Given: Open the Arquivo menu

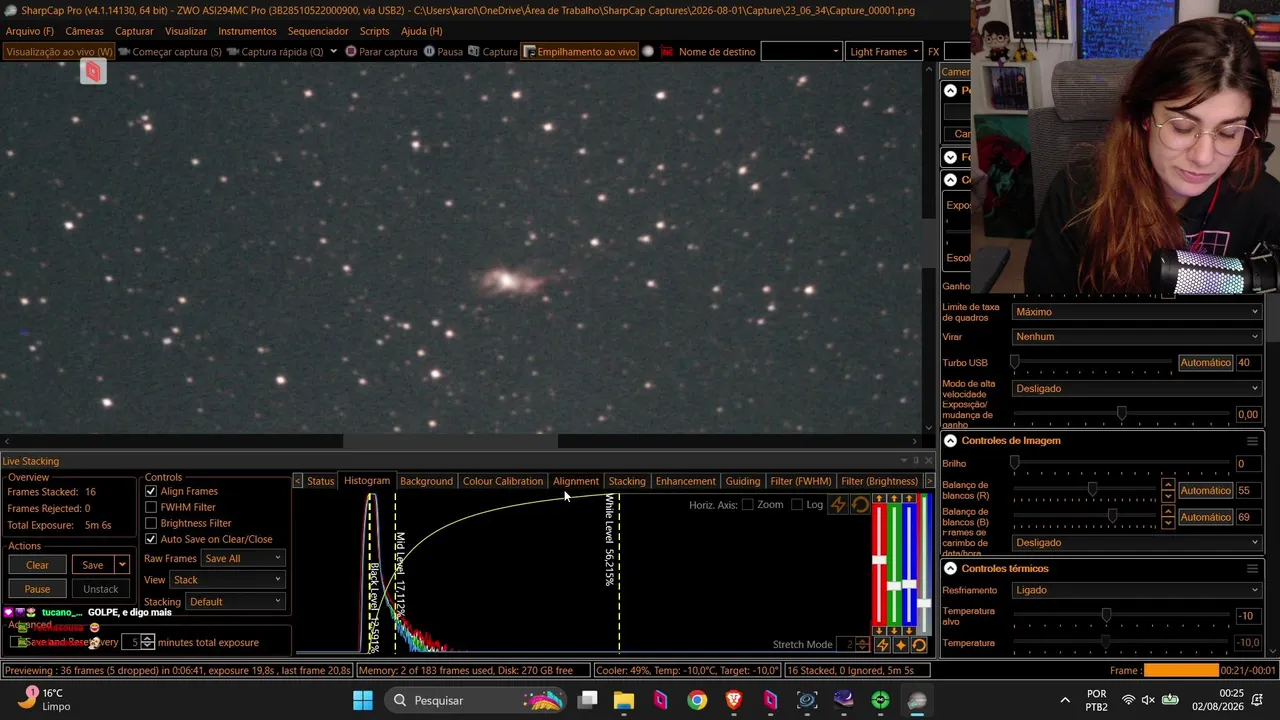Looking at the screenshot, I should pyautogui.click(x=30, y=31).
